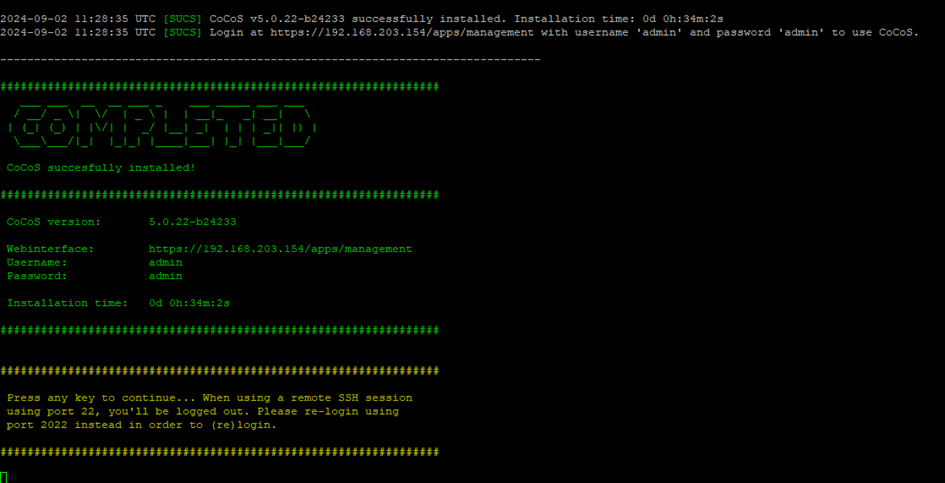Screen dimensions: 945x483
Task: Select the 'CoCoS succesfully installed!' message
Action: pyautogui.click(x=101, y=168)
